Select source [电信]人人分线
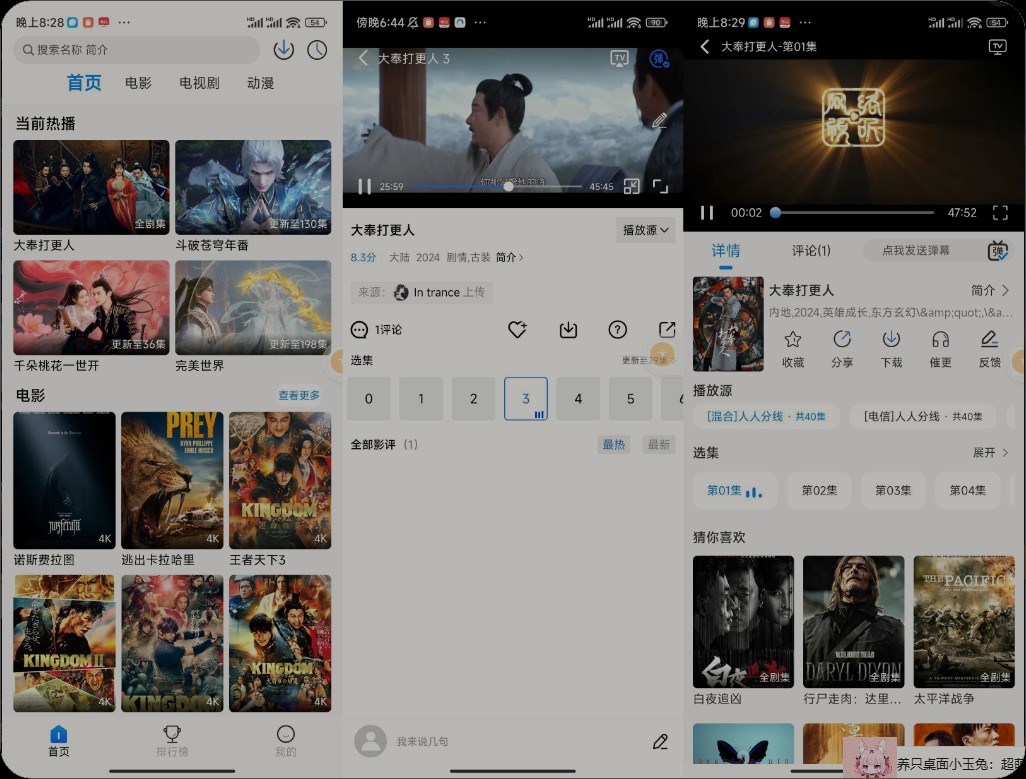This screenshot has height=779, width=1026. pyautogui.click(x=923, y=417)
